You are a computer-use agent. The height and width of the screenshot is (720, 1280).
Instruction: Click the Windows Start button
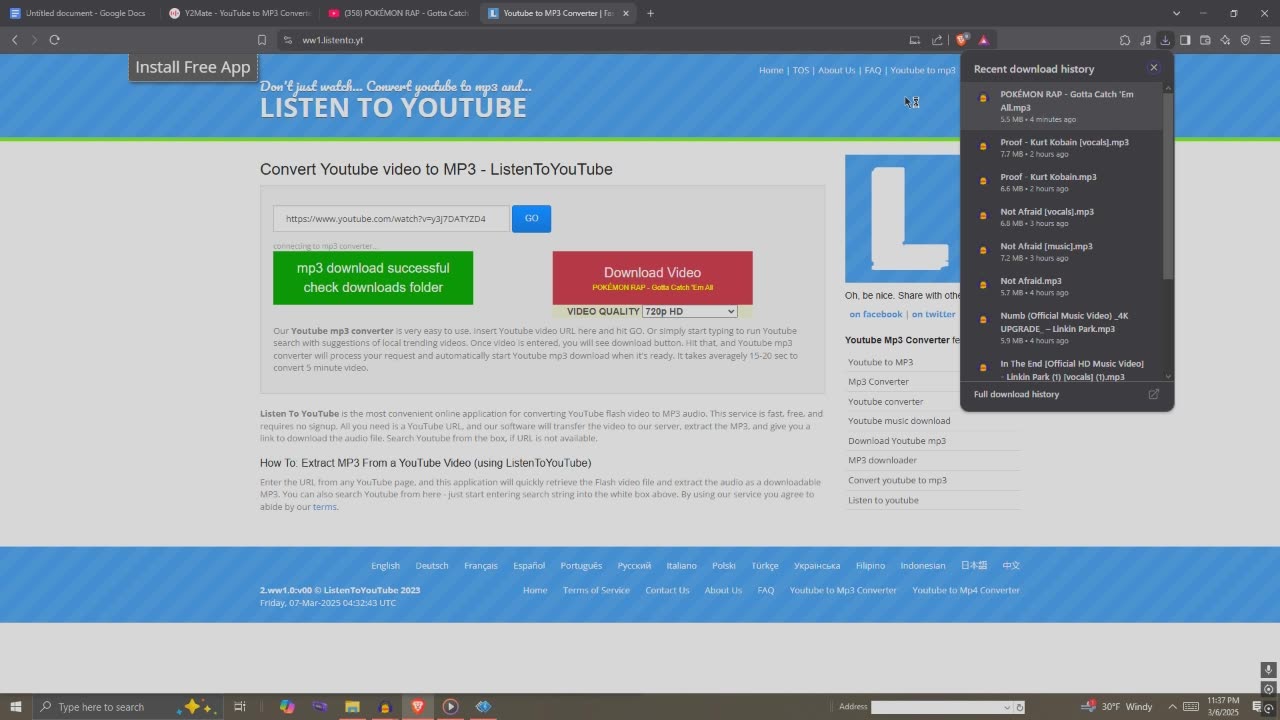point(15,707)
